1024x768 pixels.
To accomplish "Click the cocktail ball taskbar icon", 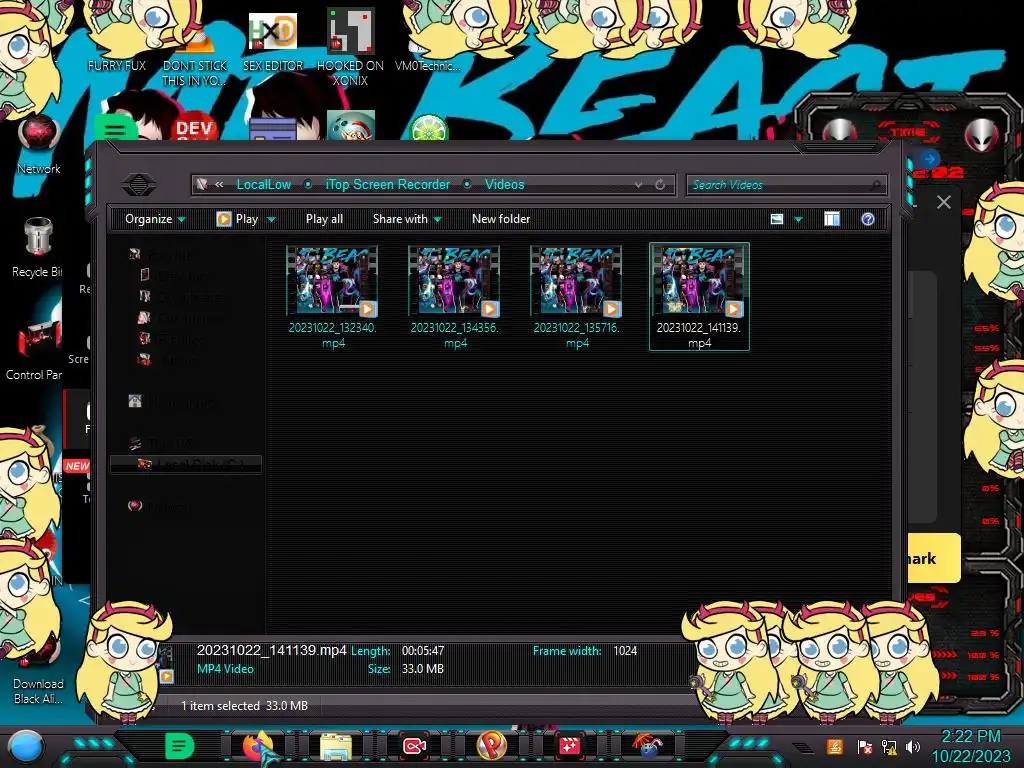I will tap(647, 746).
